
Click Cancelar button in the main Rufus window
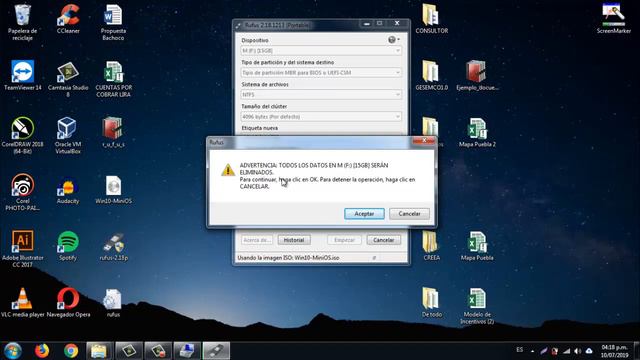pyautogui.click(x=383, y=240)
